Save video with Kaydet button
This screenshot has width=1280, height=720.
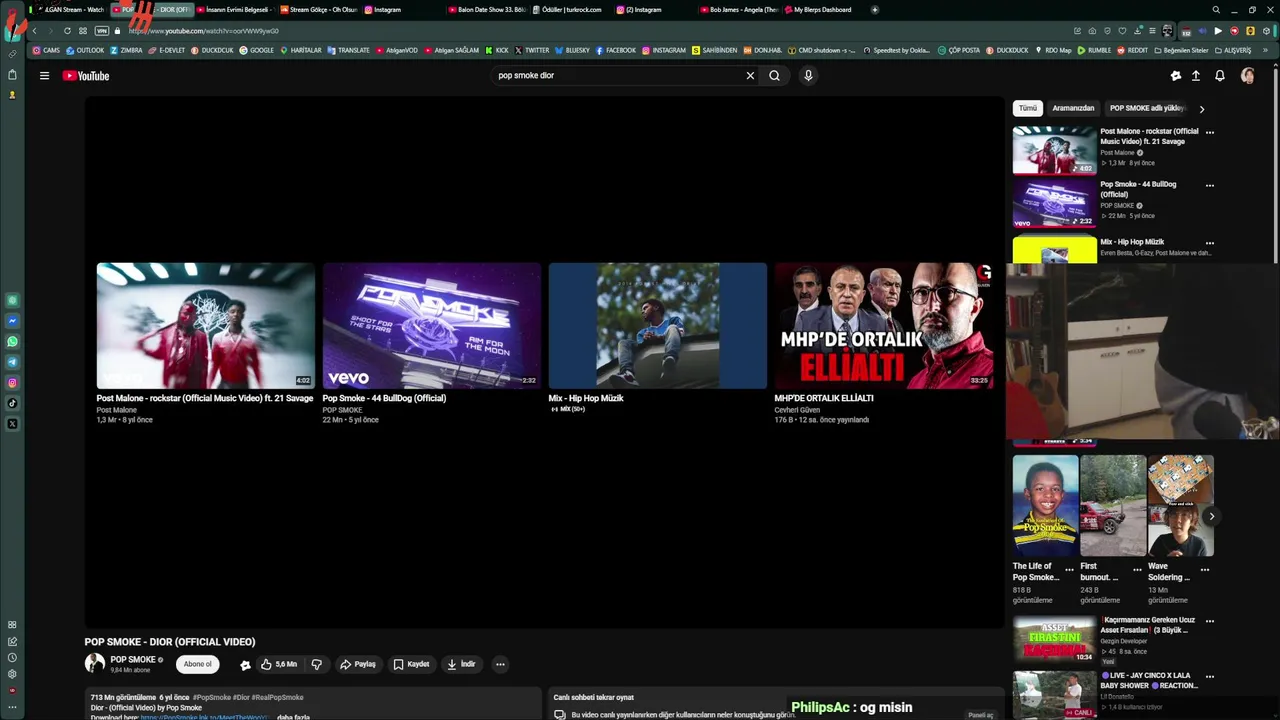coord(411,664)
